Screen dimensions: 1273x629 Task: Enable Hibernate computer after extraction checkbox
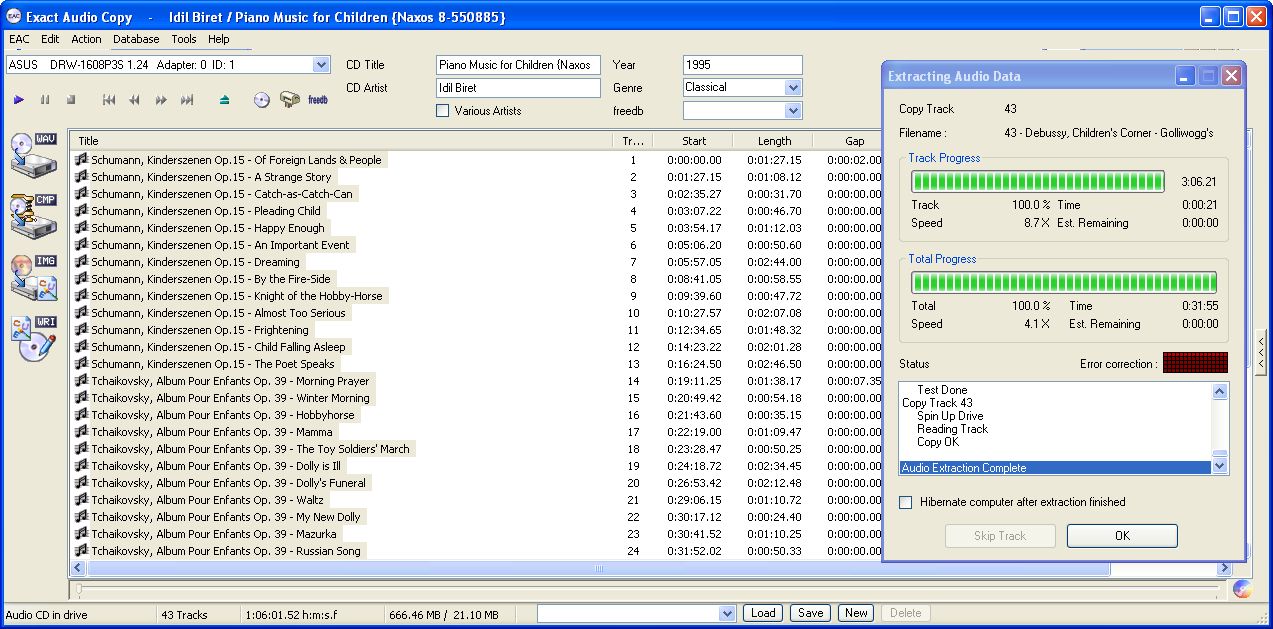[x=906, y=502]
